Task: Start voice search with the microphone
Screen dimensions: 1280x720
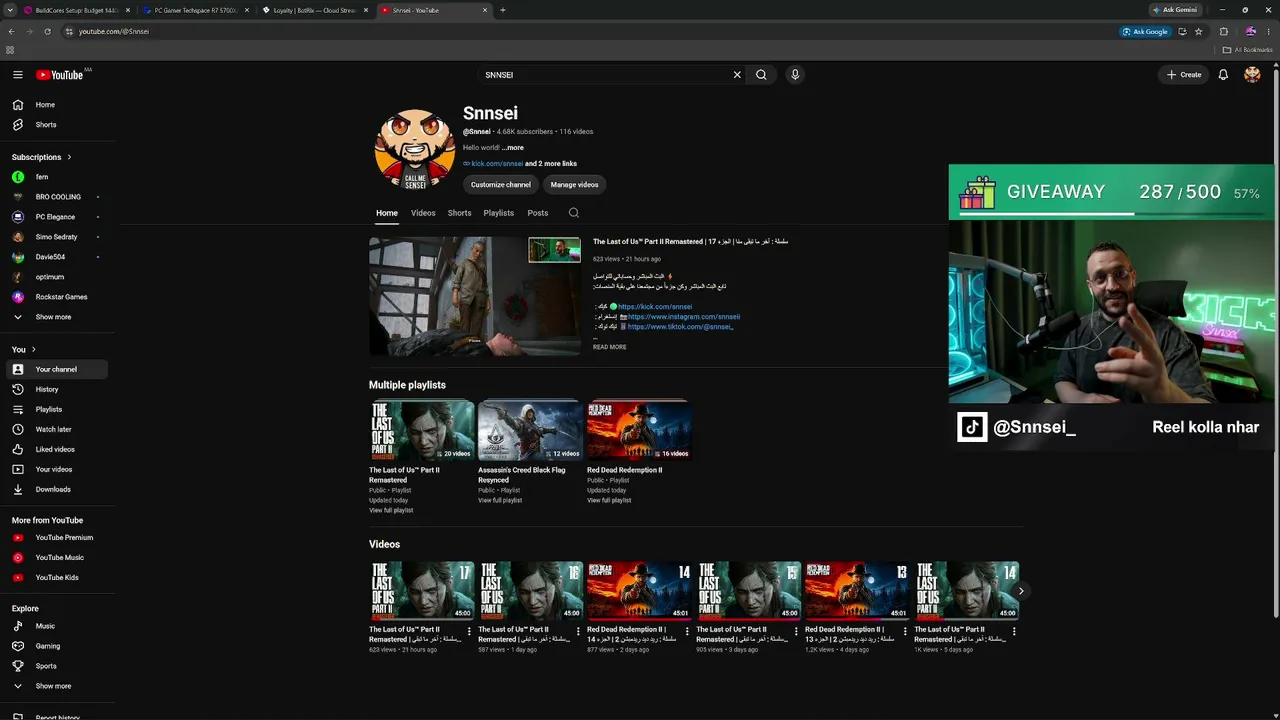Action: [795, 75]
